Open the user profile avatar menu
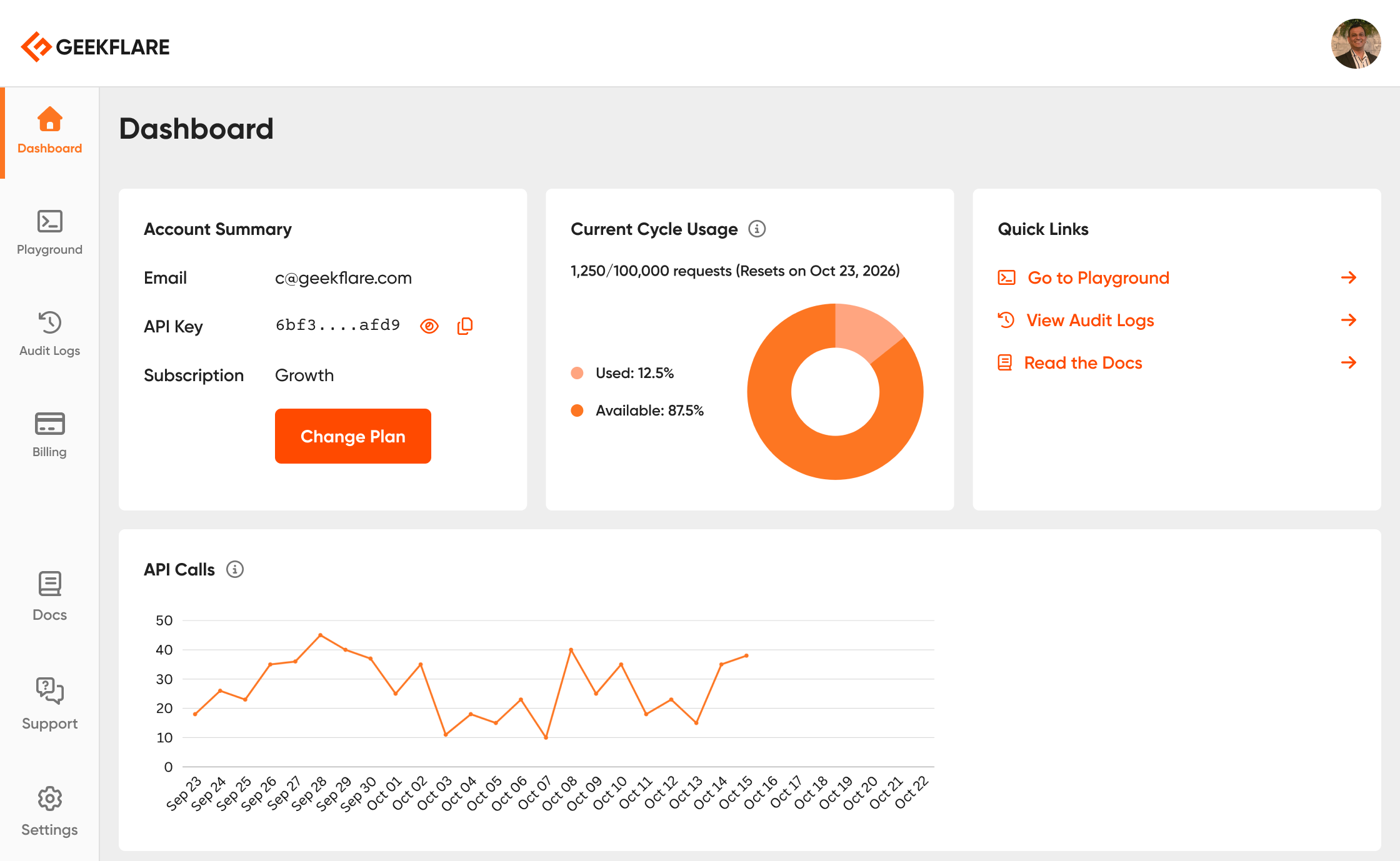 pos(1356,44)
